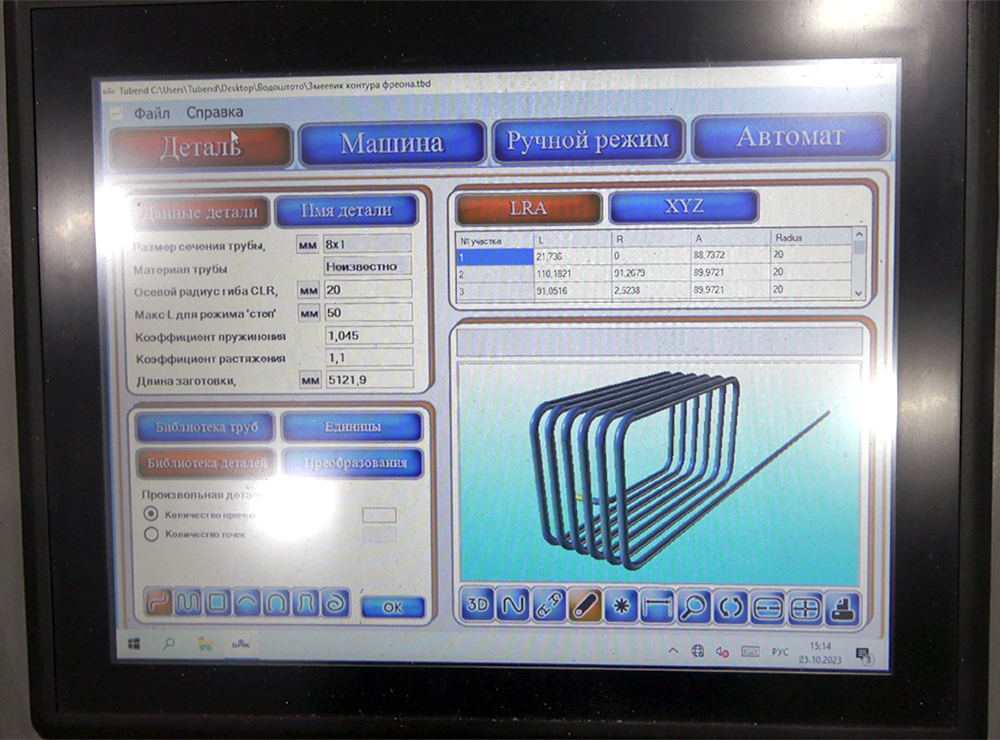Image resolution: width=1000 pixels, height=740 pixels.
Task: Open the Файл menu
Action: click(151, 113)
